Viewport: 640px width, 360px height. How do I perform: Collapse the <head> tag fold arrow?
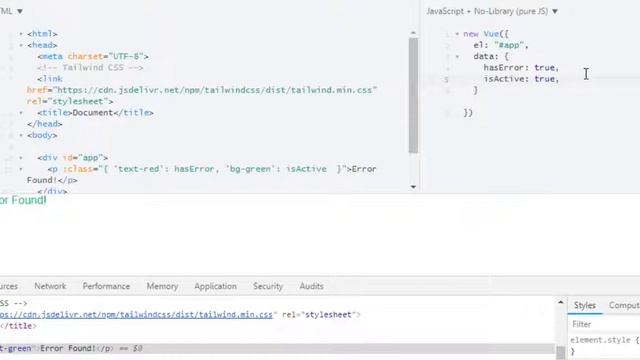tap(21, 45)
